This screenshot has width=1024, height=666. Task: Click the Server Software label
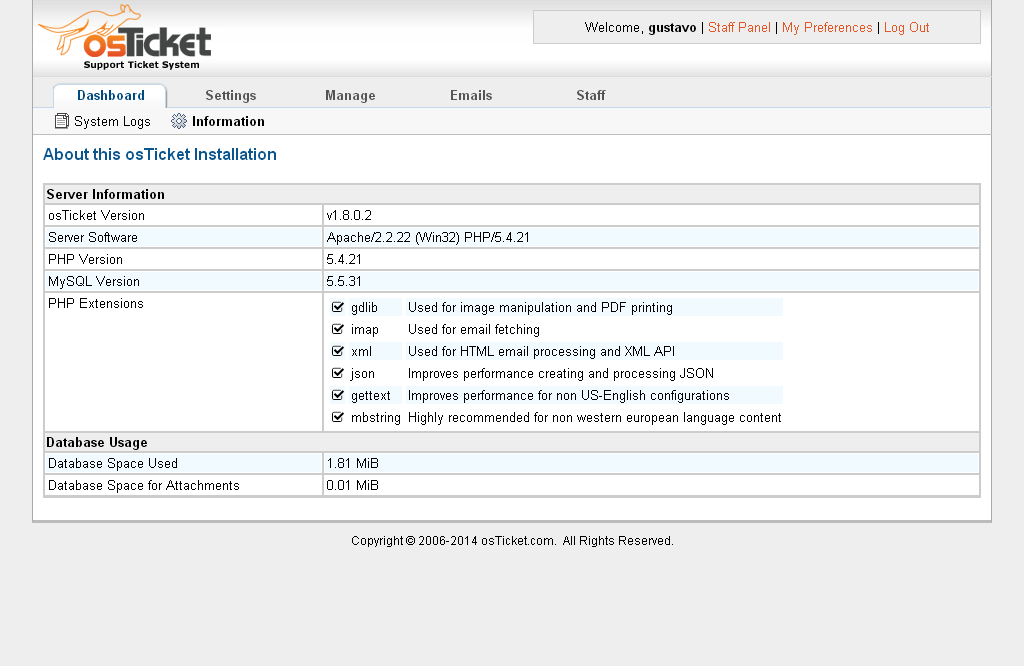coord(93,238)
